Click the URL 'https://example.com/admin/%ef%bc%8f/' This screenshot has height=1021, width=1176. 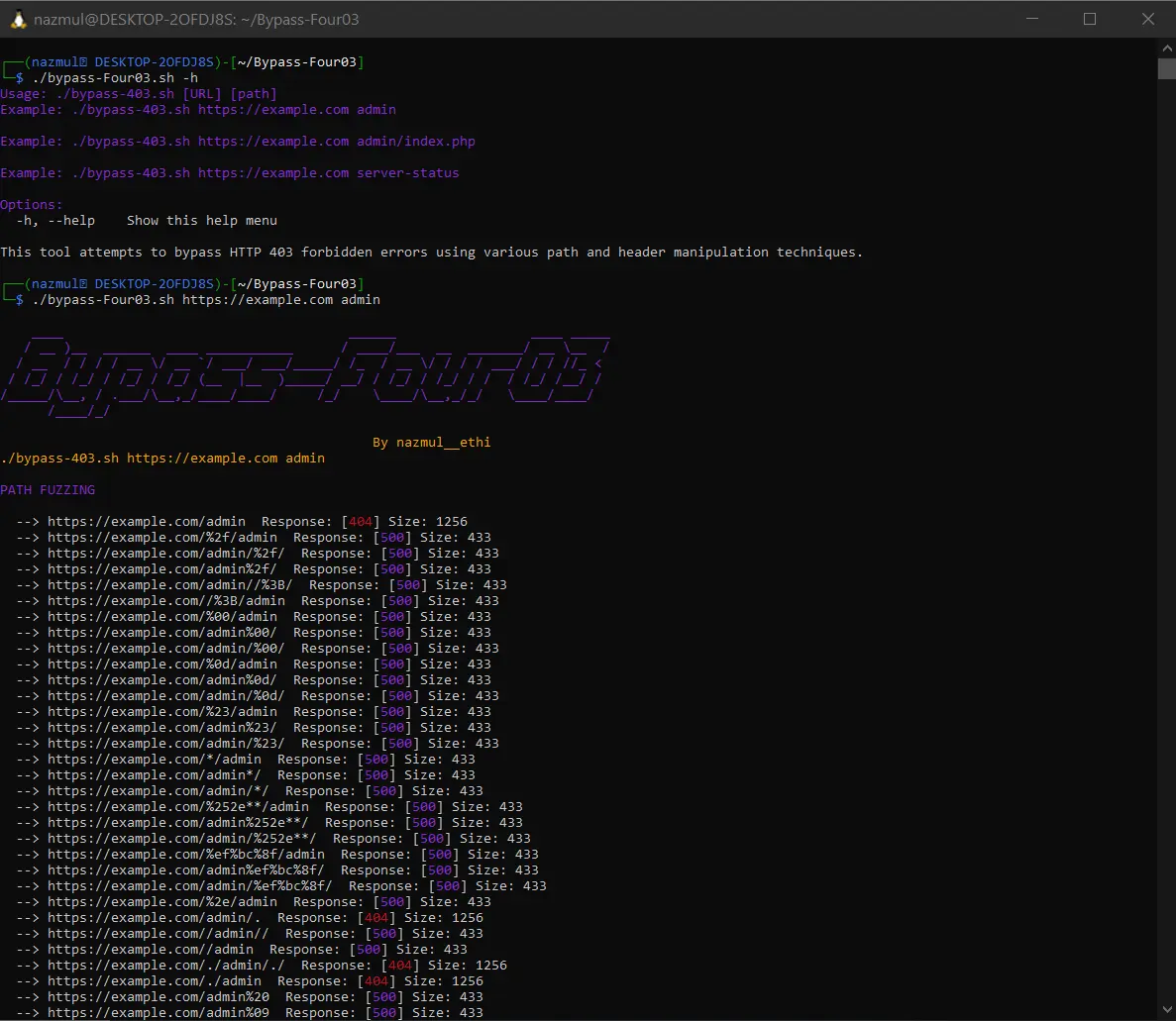pos(190,886)
